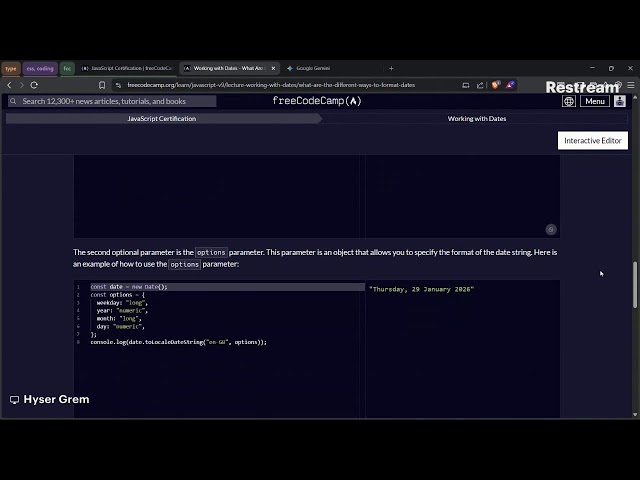Focus the news articles search field
640x480 pixels.
pyautogui.click(x=112, y=101)
